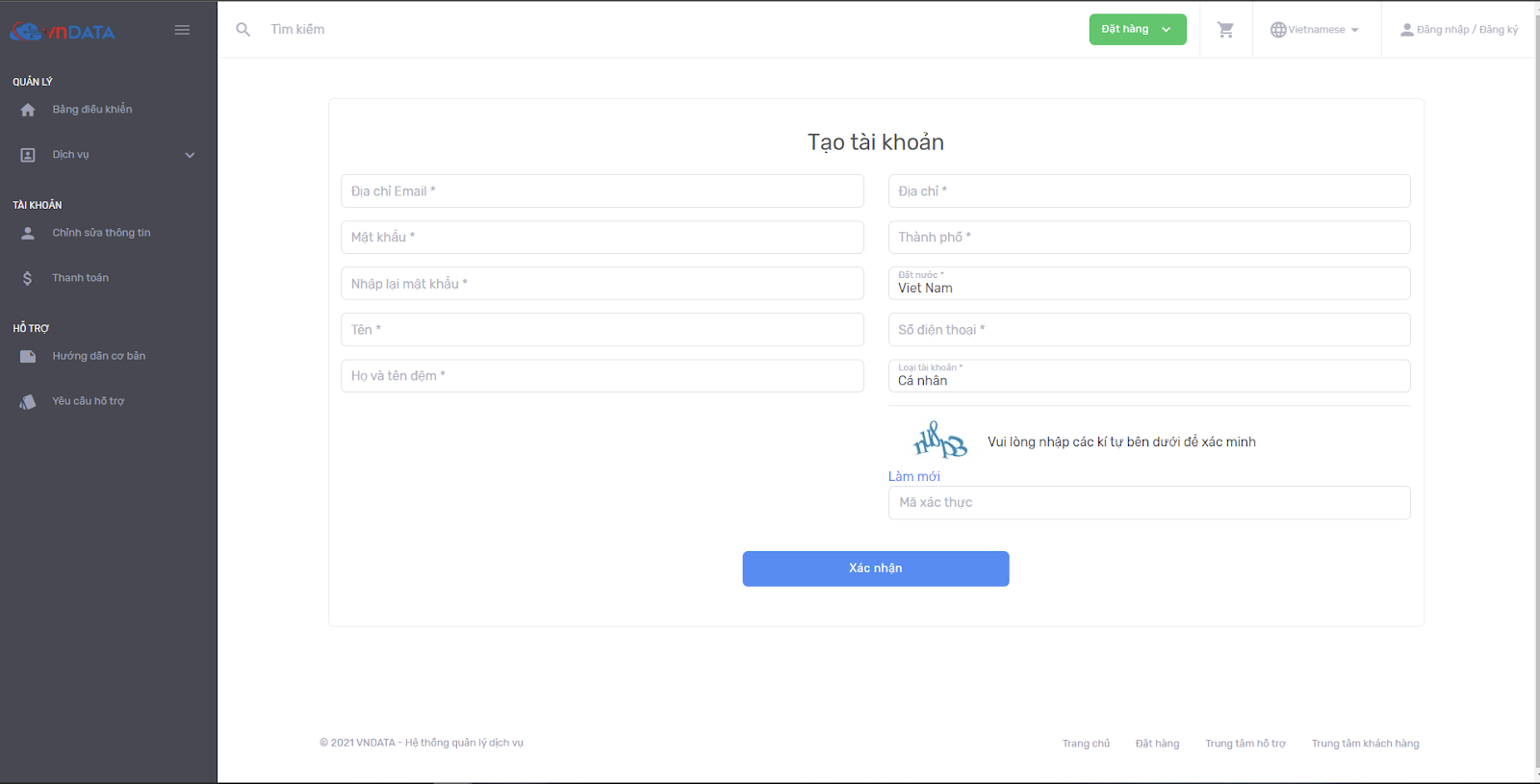Click the Yêu cầu hỗ trợ ticket icon

click(x=28, y=401)
